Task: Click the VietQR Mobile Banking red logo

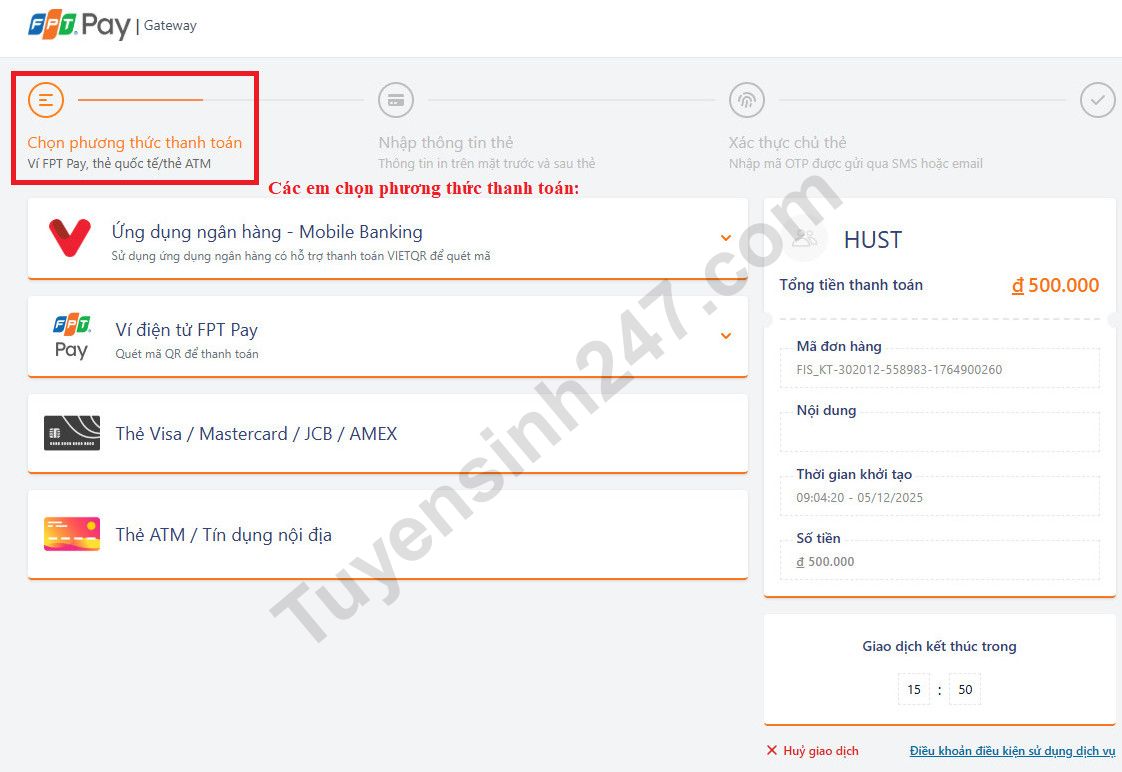Action: [70, 238]
